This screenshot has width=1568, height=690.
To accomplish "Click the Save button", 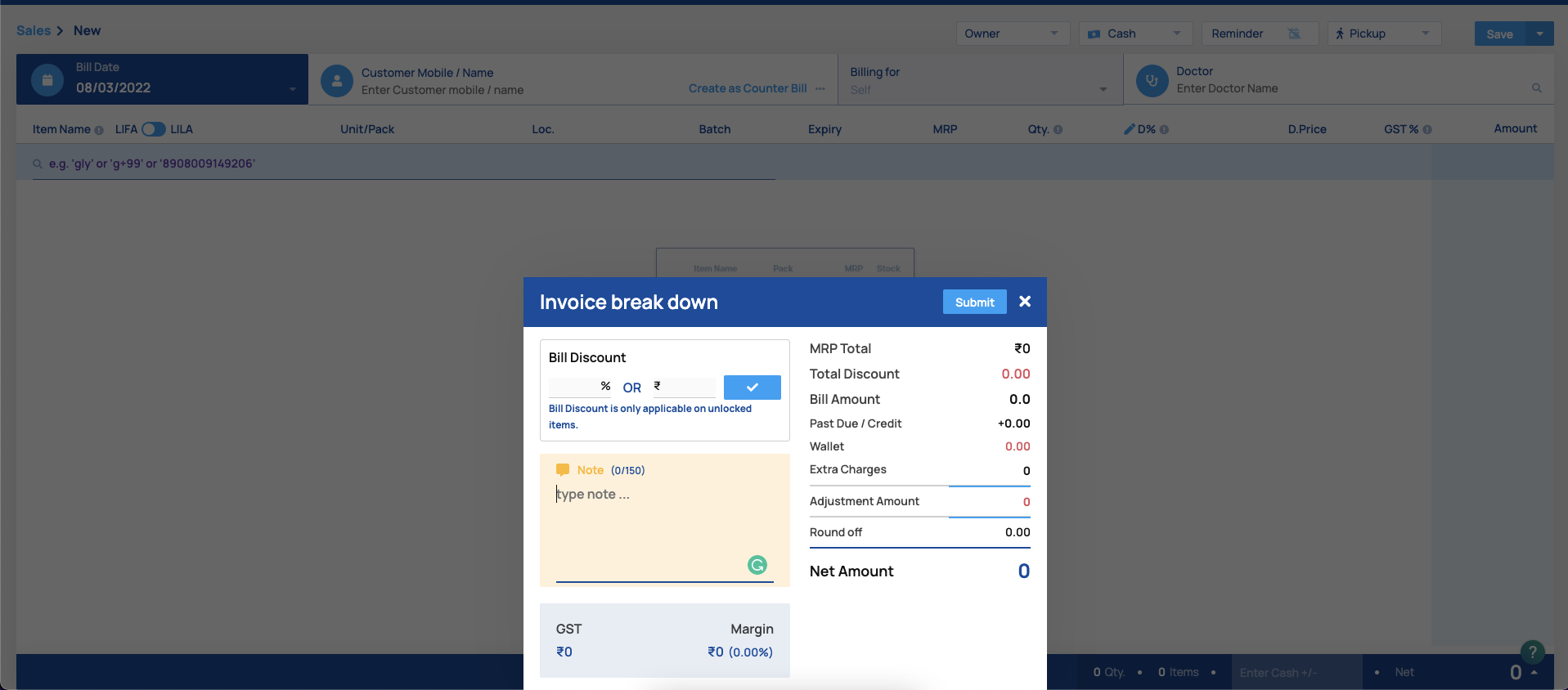I will [x=1499, y=34].
